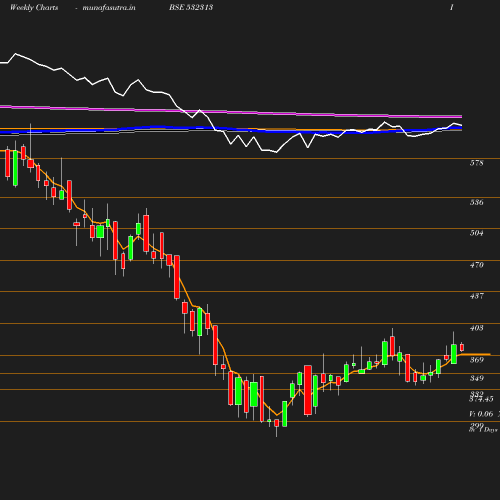This screenshot has height=500, width=500.
Task: Click the 536 price axis label
Action: pos(476,202)
